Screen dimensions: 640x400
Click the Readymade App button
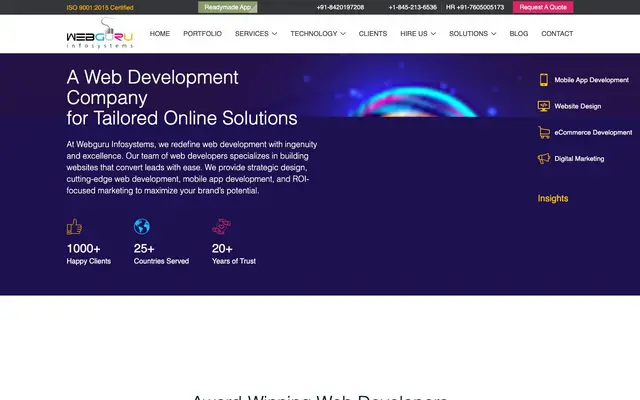(x=228, y=7)
